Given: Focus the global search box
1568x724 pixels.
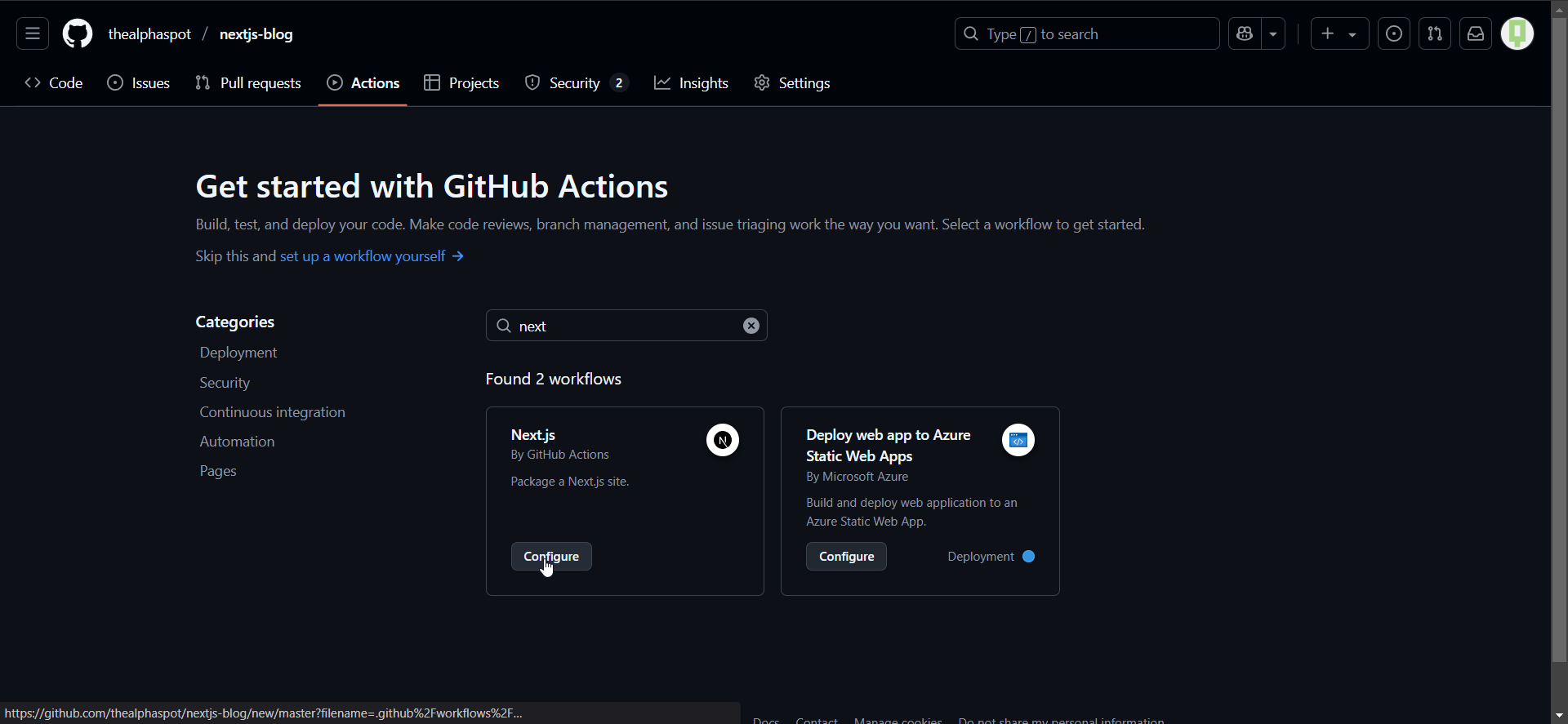Looking at the screenshot, I should 1087,33.
